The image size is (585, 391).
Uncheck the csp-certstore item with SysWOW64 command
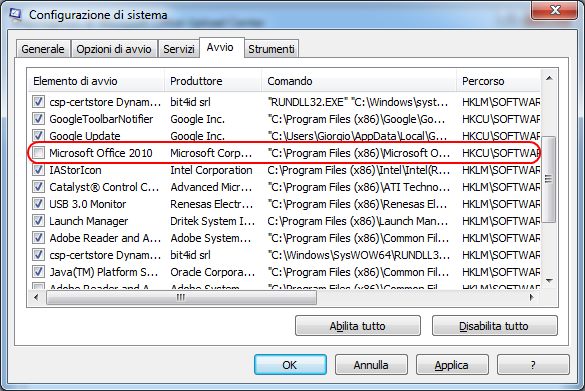point(38,255)
